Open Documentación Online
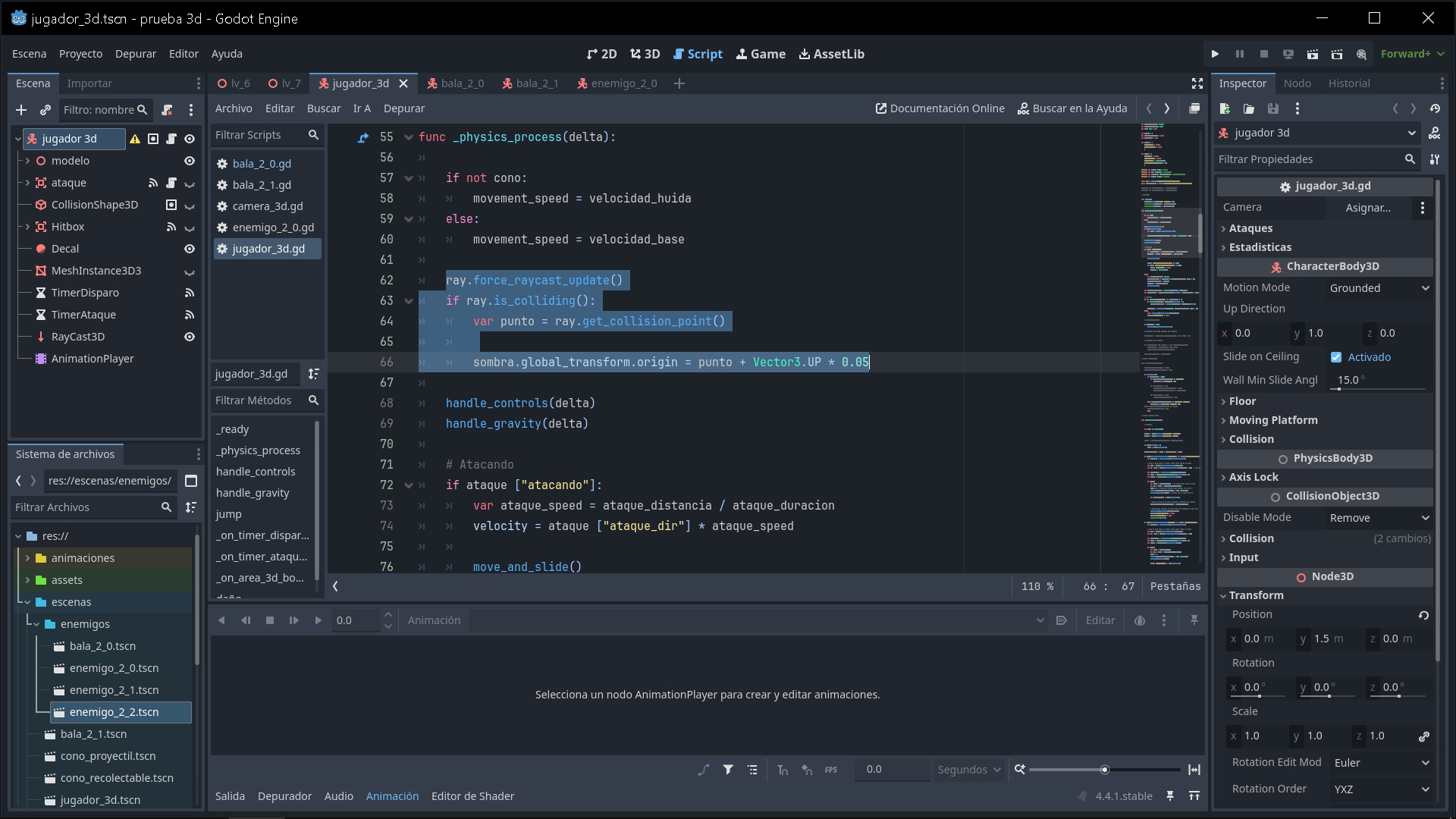This screenshot has height=819, width=1456. (x=940, y=108)
